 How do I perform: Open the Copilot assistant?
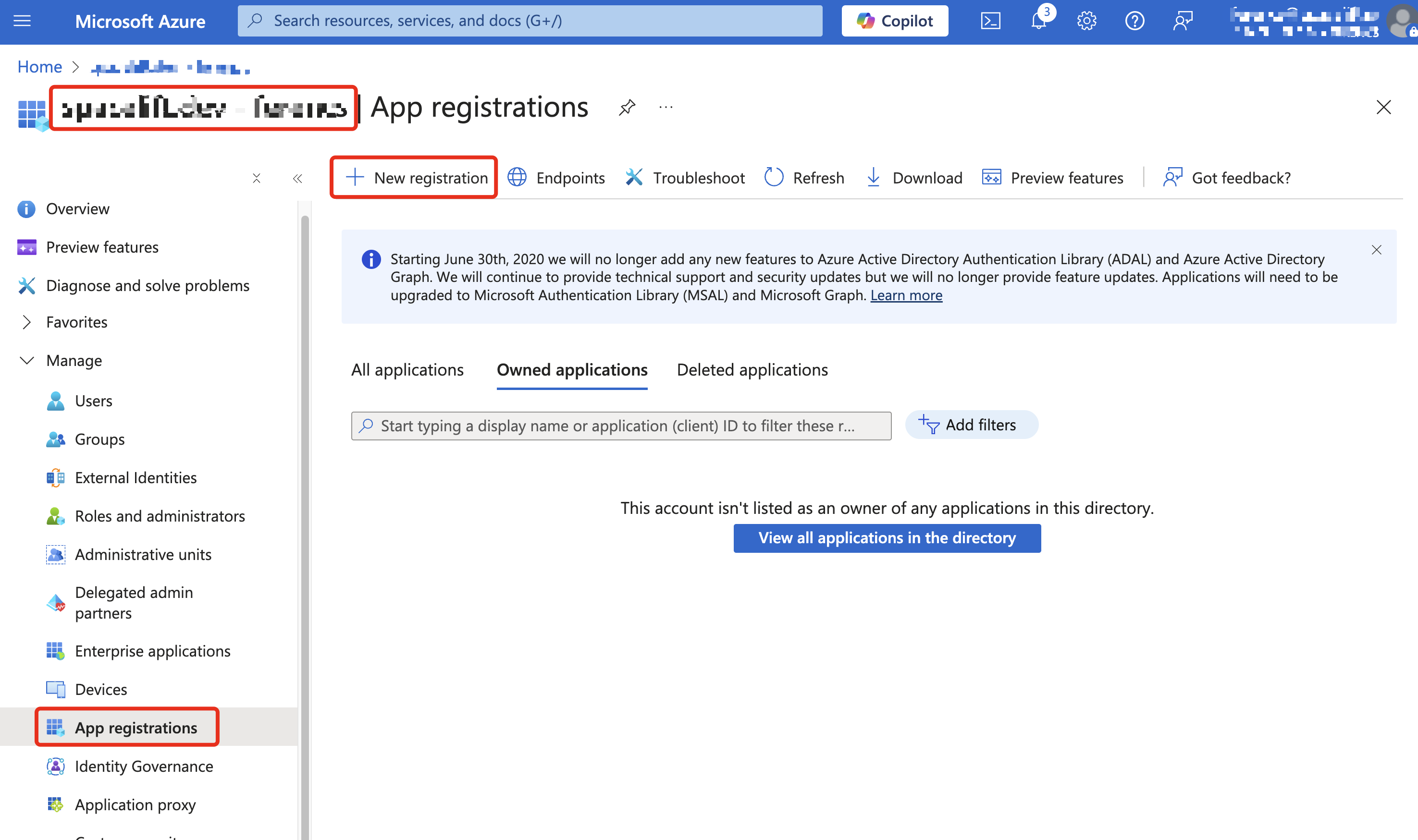(895, 20)
